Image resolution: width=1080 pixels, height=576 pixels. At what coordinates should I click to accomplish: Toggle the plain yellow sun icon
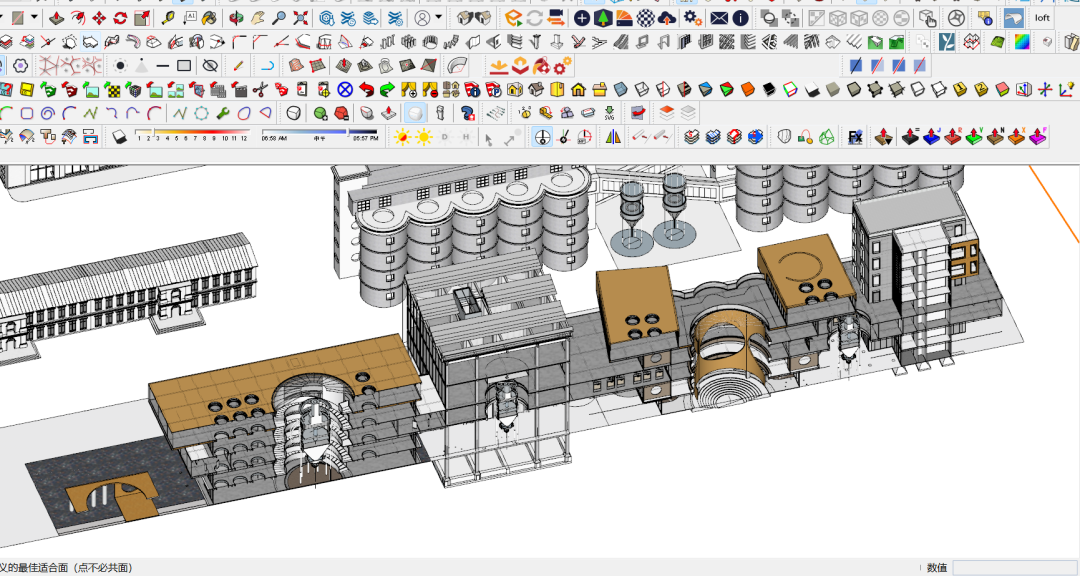(x=424, y=136)
